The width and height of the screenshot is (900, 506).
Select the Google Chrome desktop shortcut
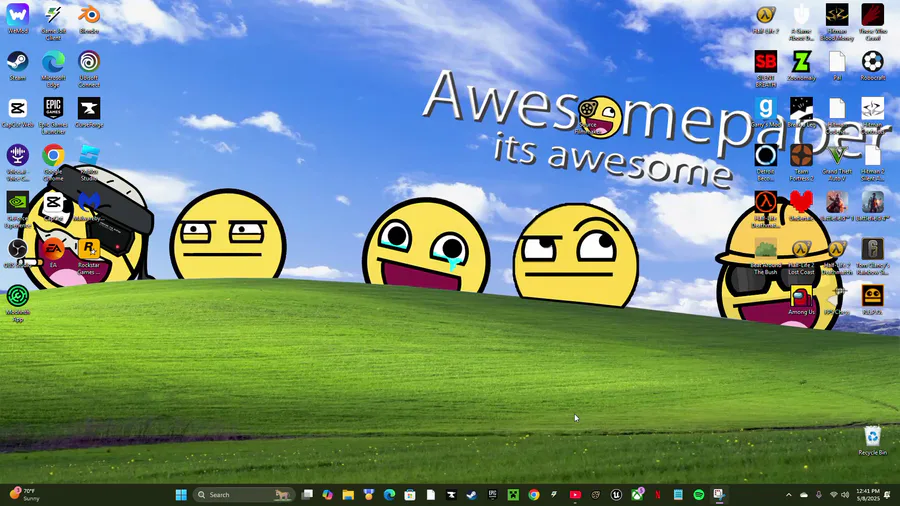[53, 163]
